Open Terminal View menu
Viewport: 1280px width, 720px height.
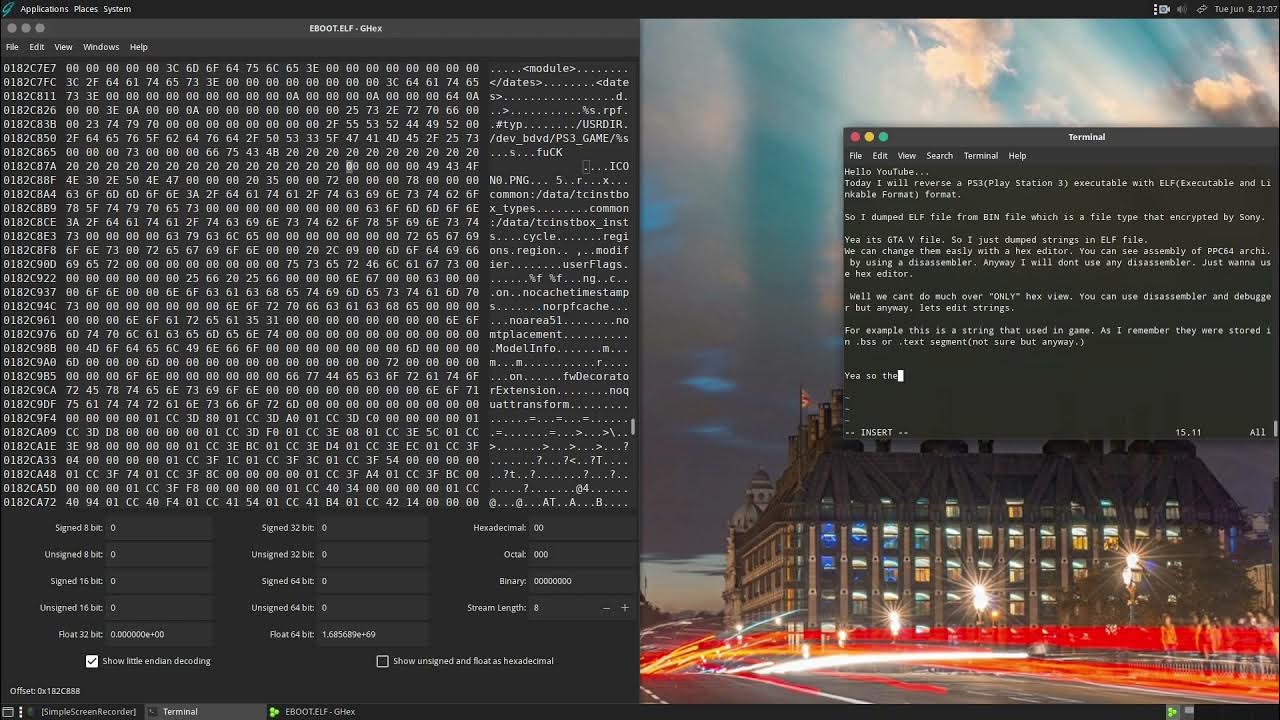click(x=907, y=156)
